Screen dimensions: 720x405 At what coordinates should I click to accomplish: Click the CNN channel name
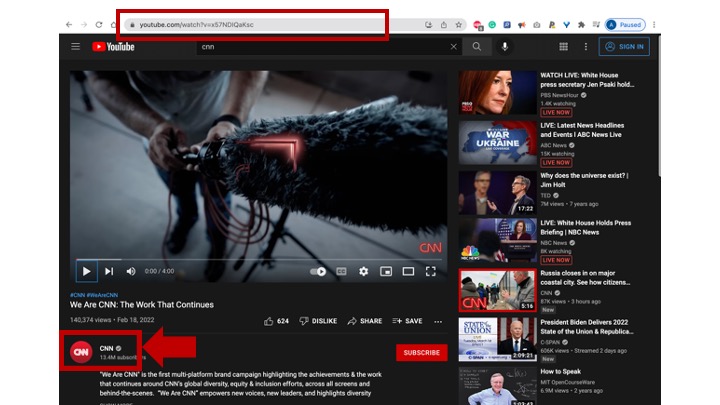(x=106, y=349)
